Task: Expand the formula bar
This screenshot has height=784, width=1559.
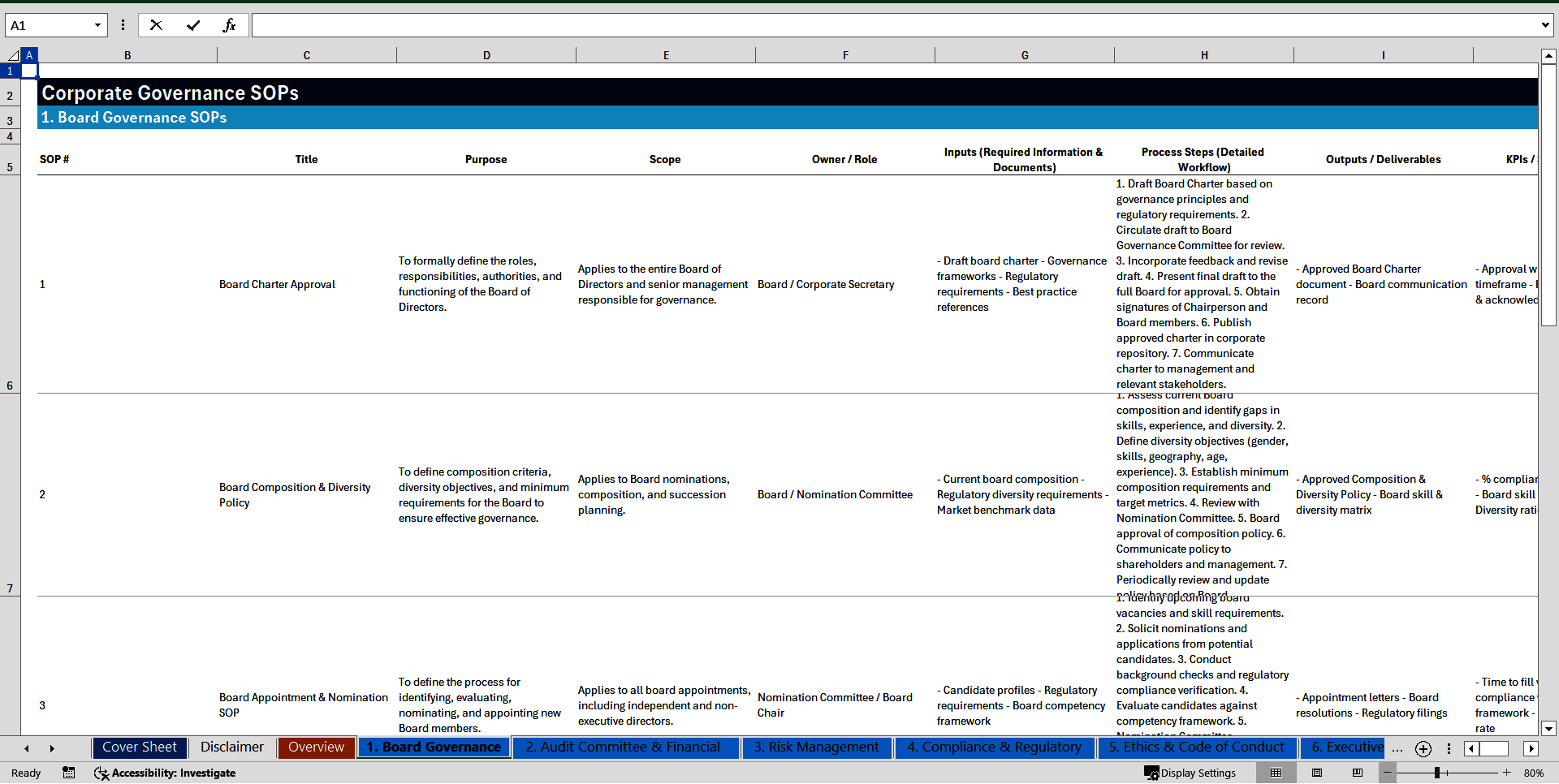Action: tap(1544, 25)
